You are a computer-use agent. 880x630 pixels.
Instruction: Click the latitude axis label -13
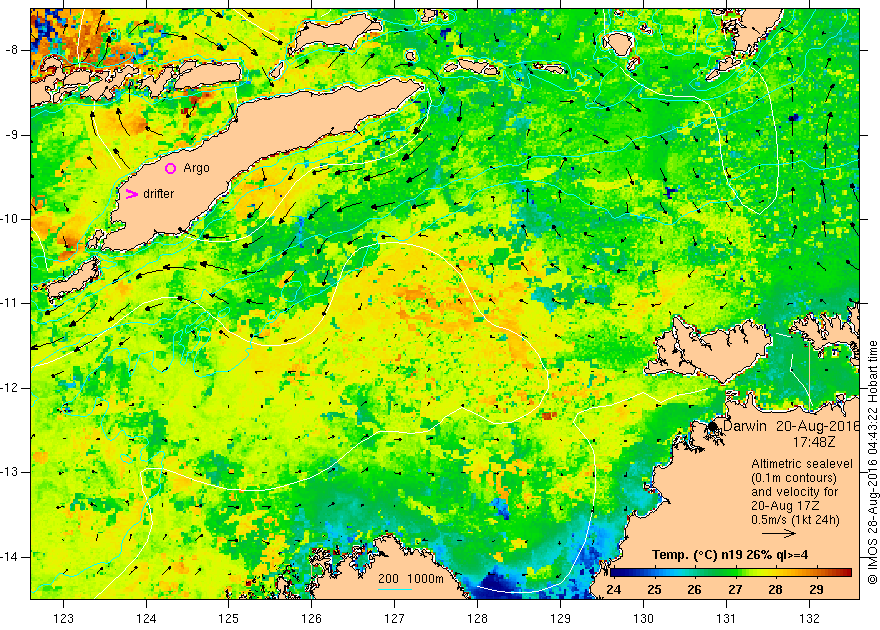click(10, 472)
